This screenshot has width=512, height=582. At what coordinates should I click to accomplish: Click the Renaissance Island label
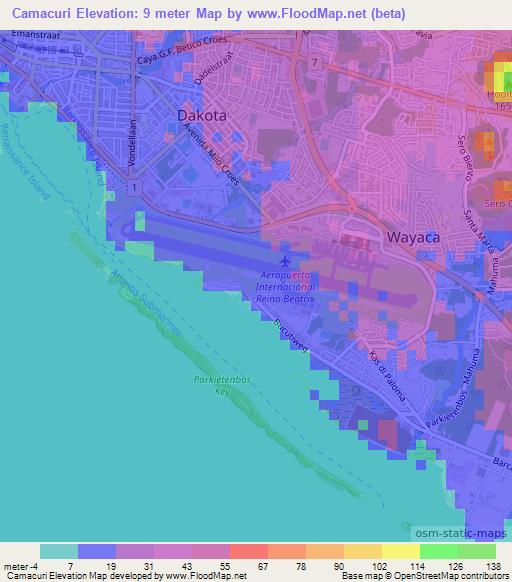[25, 161]
